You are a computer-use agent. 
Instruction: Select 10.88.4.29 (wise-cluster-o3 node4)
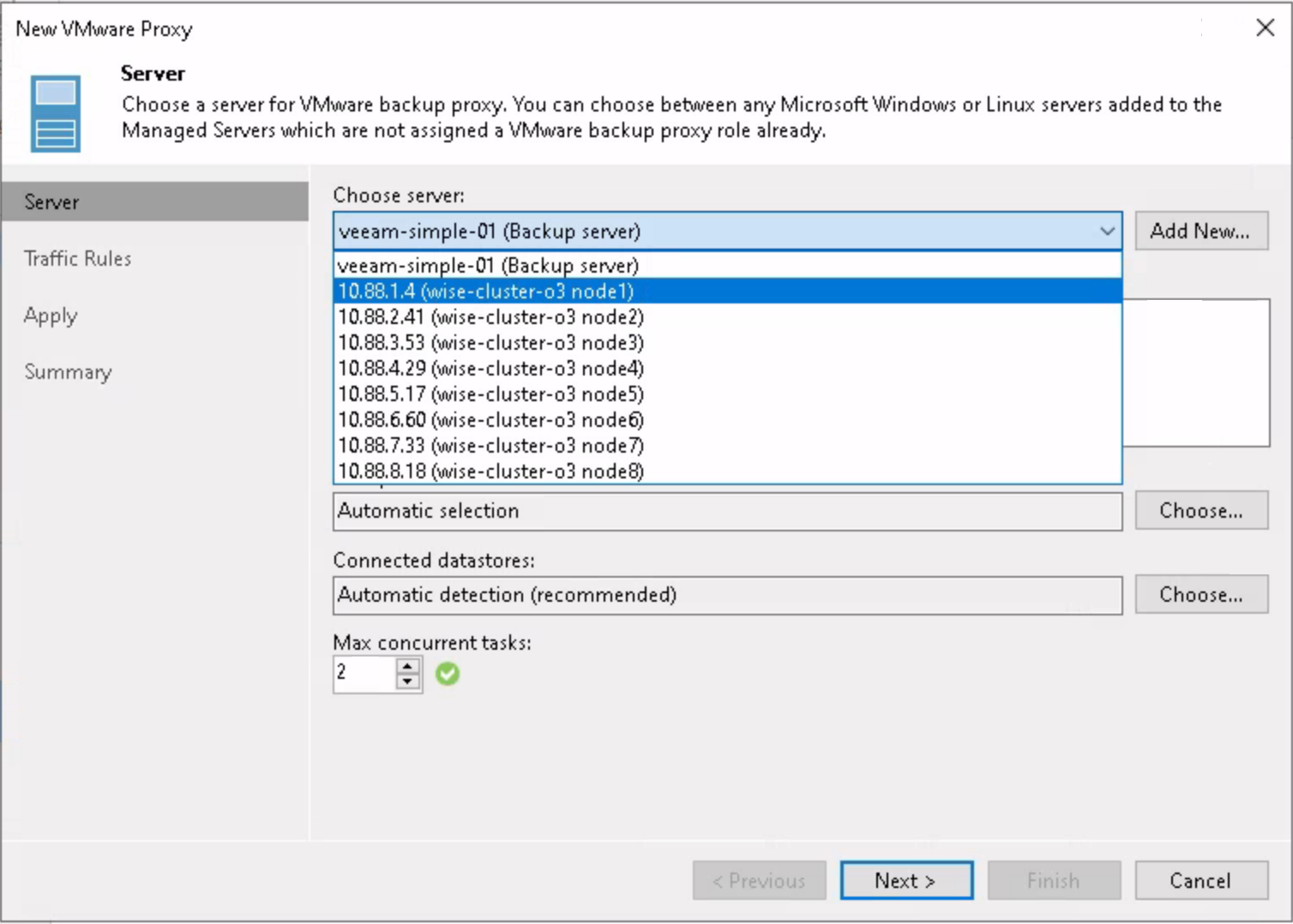tap(727, 368)
